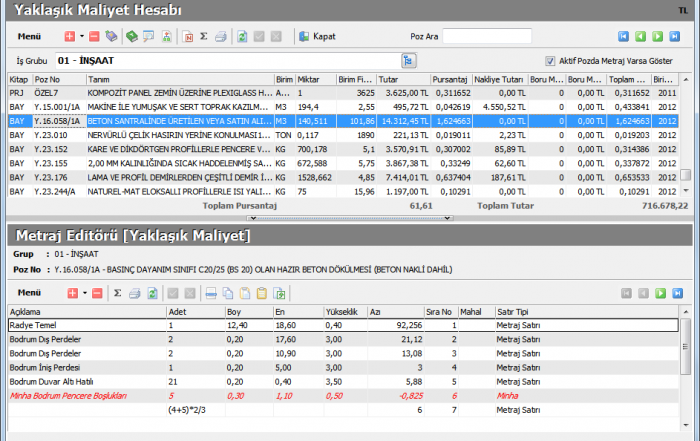Click the last-record navigation arrow in the top toolbar
The height and width of the screenshot is (441, 700).
(674, 36)
